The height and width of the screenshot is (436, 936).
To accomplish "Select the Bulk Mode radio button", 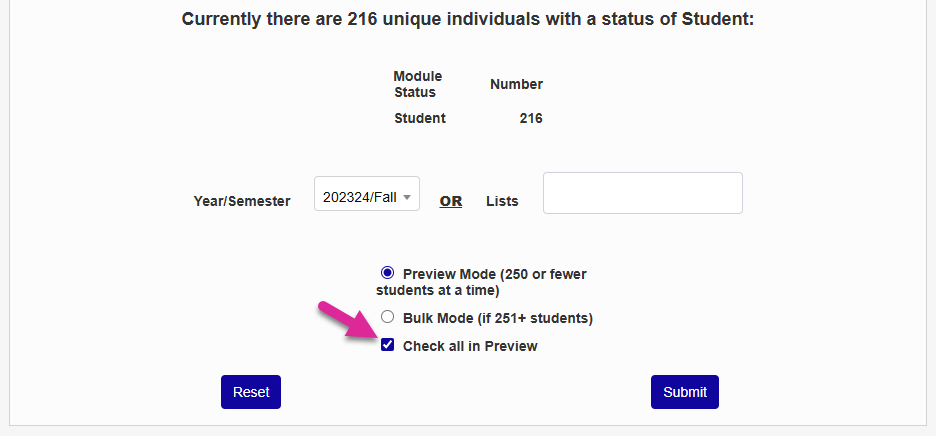I will [387, 318].
